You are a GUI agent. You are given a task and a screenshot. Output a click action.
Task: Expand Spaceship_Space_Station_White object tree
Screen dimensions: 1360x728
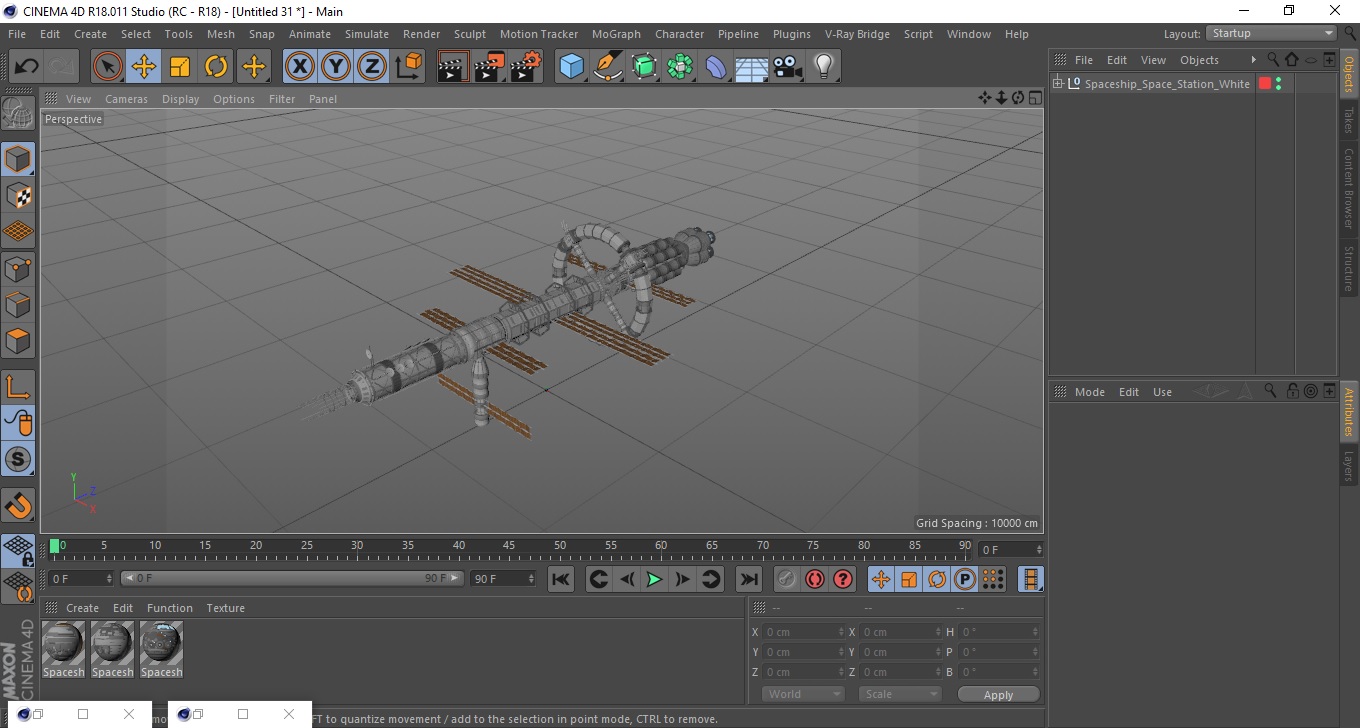1058,84
